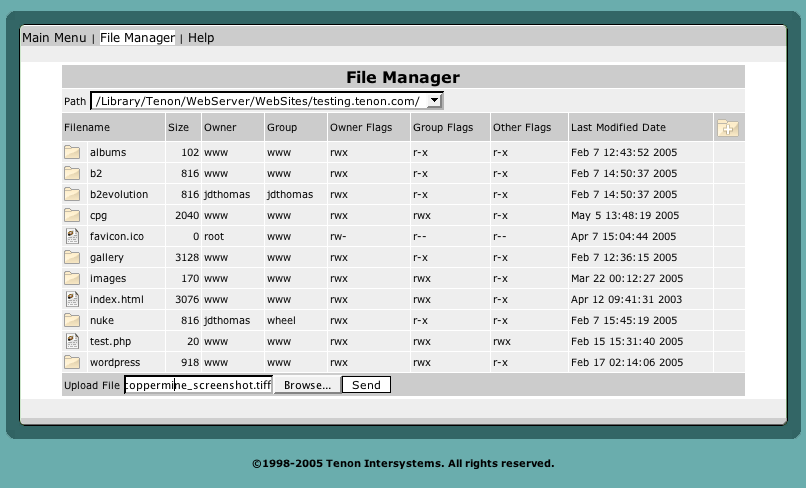Open the gallery folder icon
The width and height of the screenshot is (806, 488).
(x=72, y=258)
